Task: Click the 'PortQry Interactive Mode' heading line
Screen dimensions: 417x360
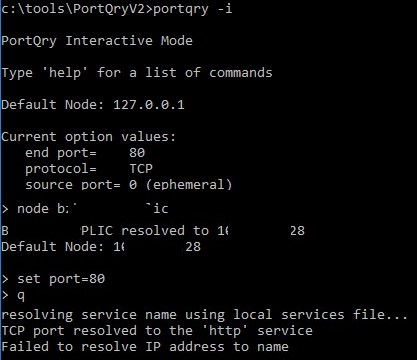Action: (x=97, y=41)
